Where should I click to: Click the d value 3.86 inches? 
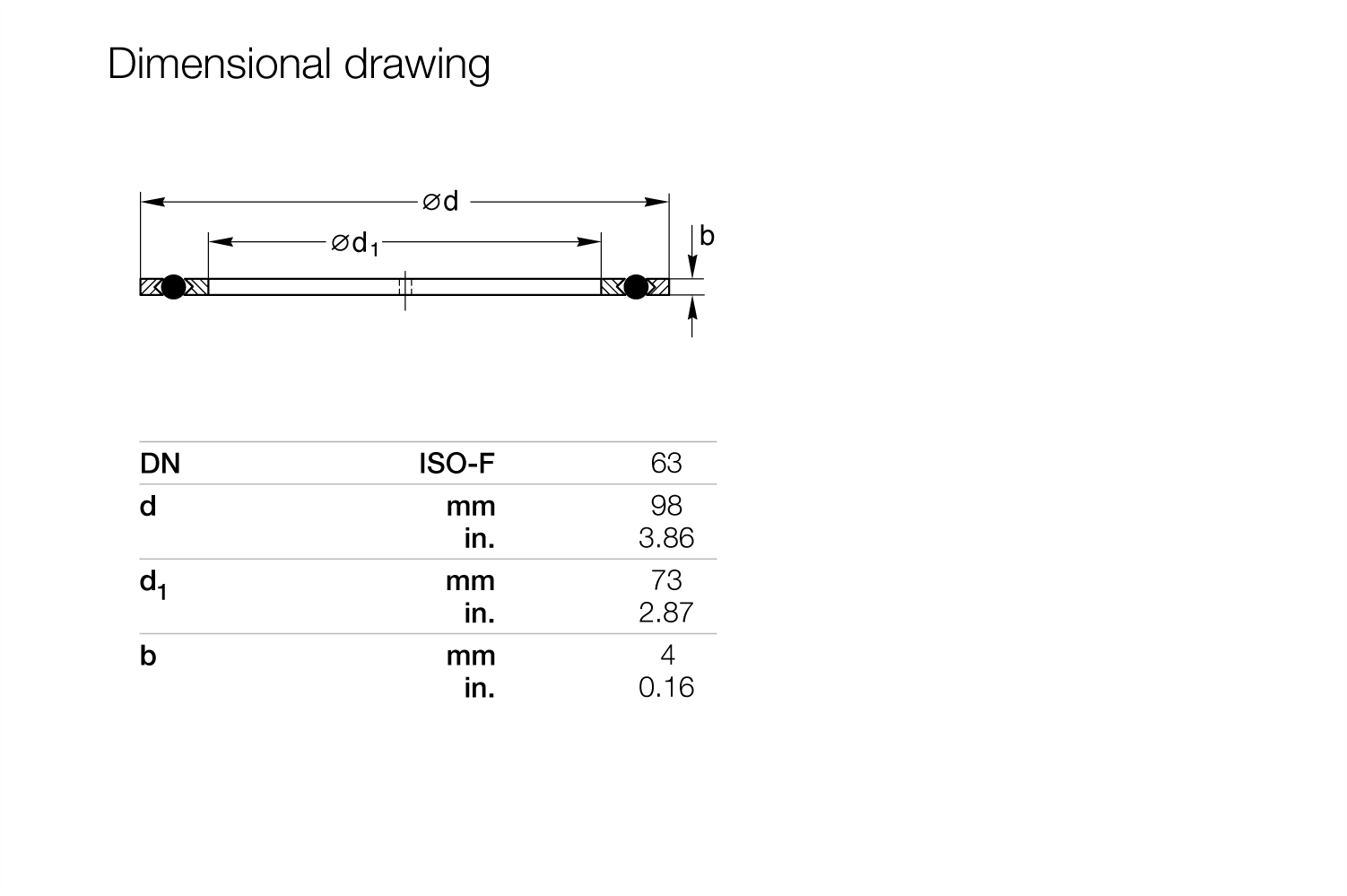click(x=666, y=538)
